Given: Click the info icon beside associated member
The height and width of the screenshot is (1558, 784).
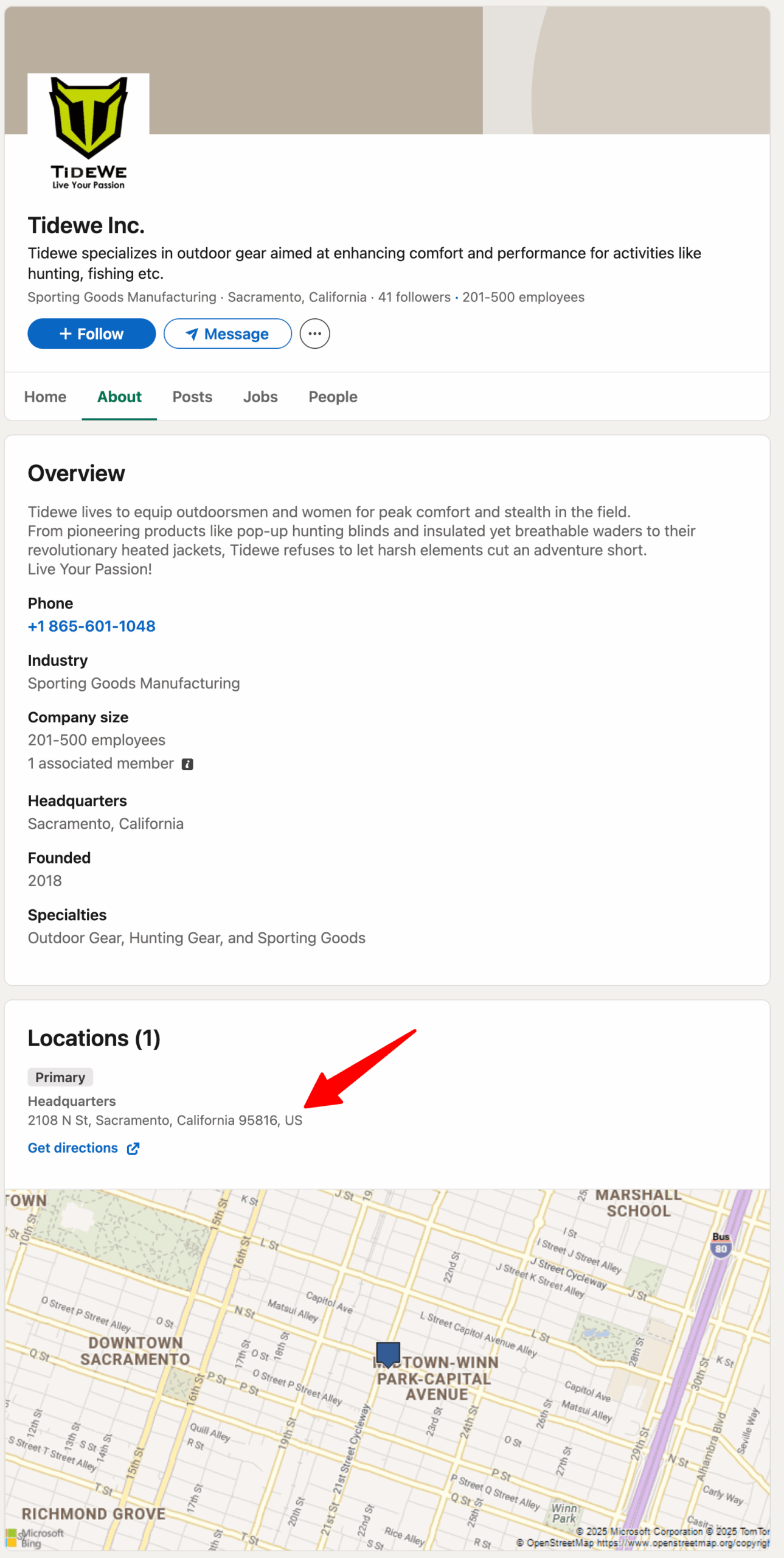Looking at the screenshot, I should [x=187, y=764].
